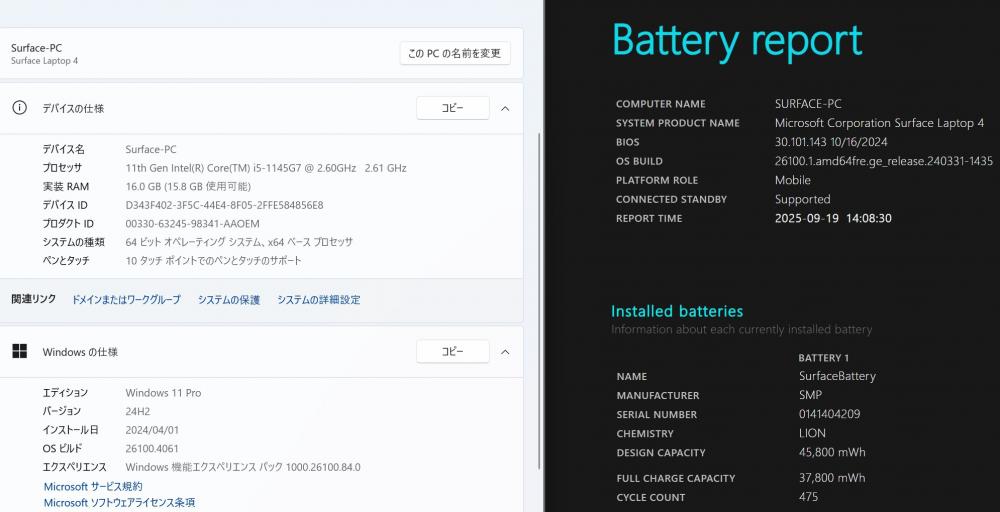Select the 24H2 version value
1000x512 pixels.
coord(138,411)
